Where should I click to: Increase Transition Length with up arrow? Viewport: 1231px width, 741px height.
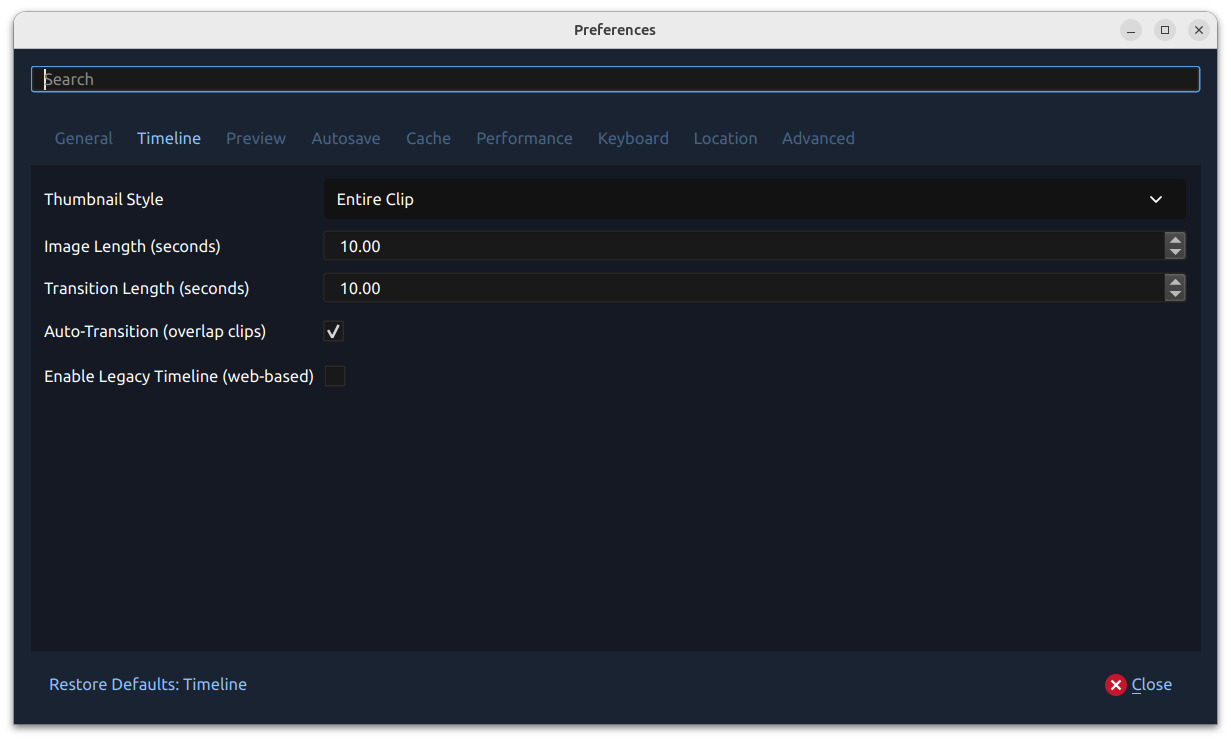tap(1175, 282)
